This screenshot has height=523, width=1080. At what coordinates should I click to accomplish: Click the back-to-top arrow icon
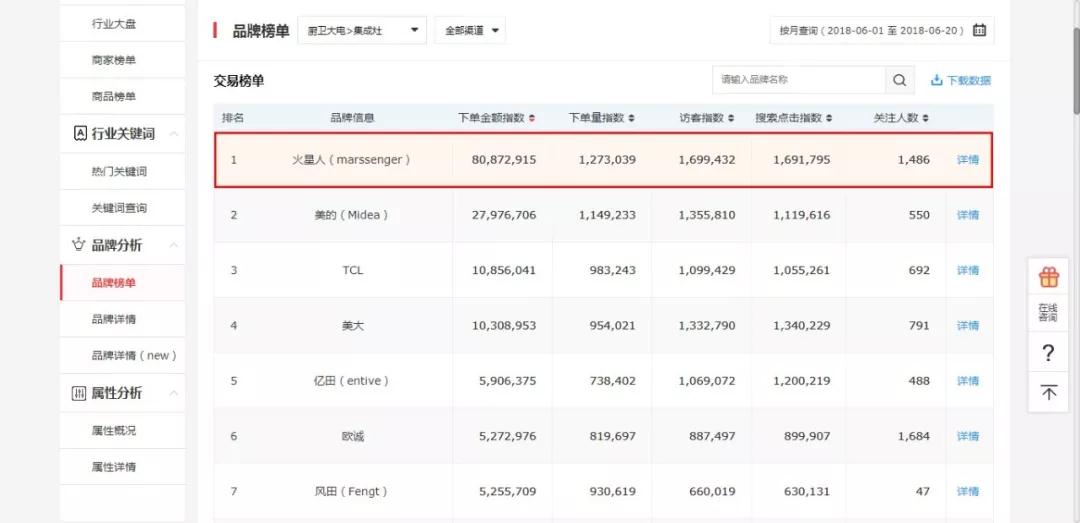1048,393
